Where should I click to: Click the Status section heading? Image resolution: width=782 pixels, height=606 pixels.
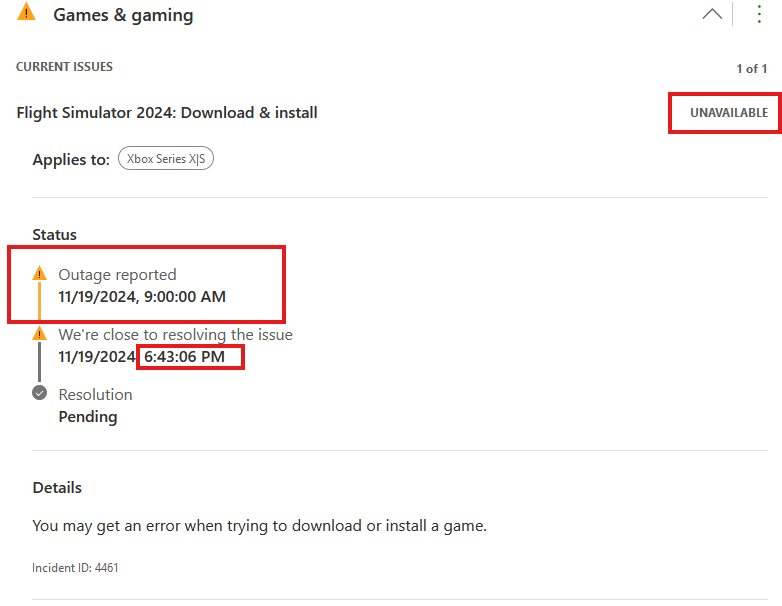pyautogui.click(x=55, y=235)
